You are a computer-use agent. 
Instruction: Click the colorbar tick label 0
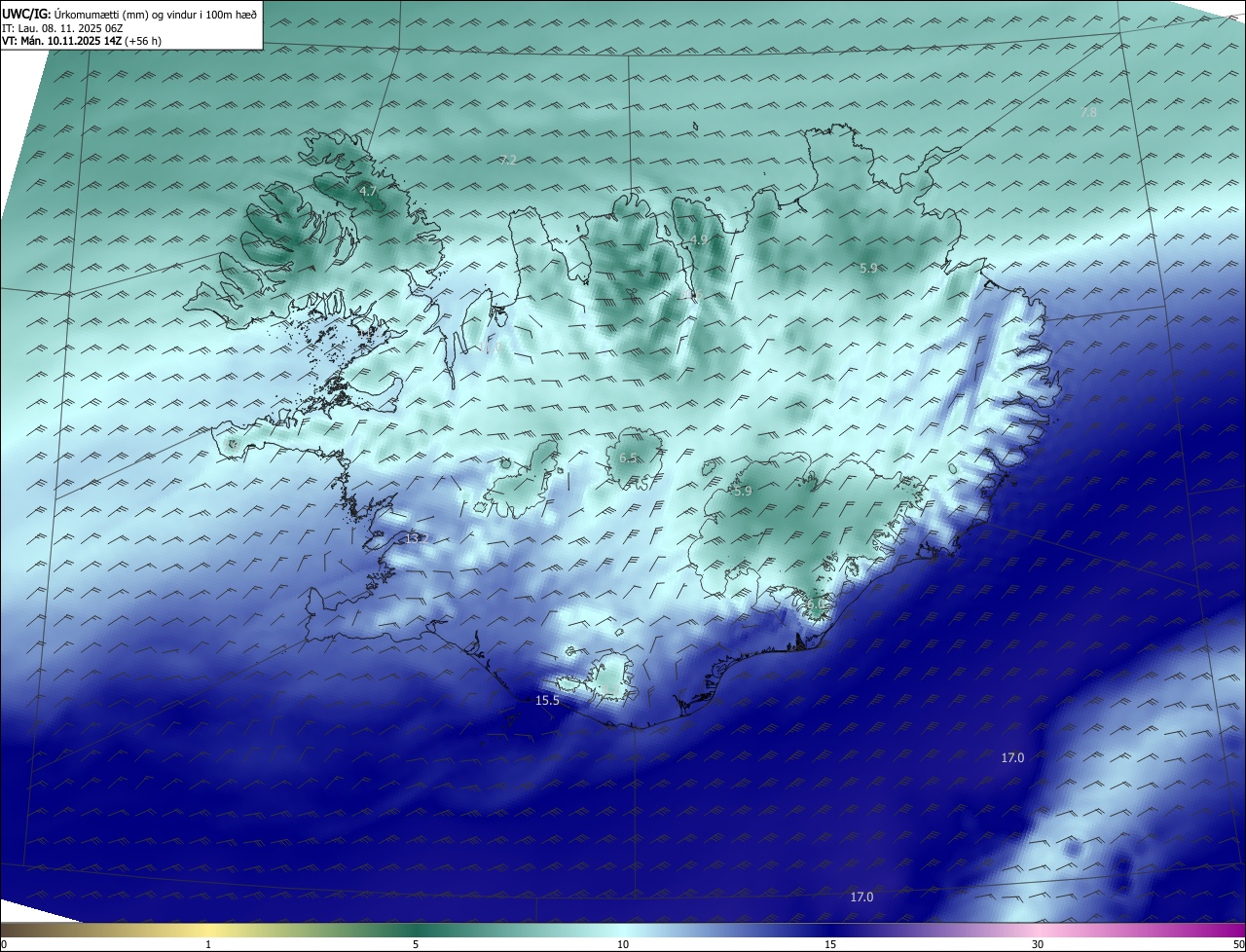click(4, 944)
